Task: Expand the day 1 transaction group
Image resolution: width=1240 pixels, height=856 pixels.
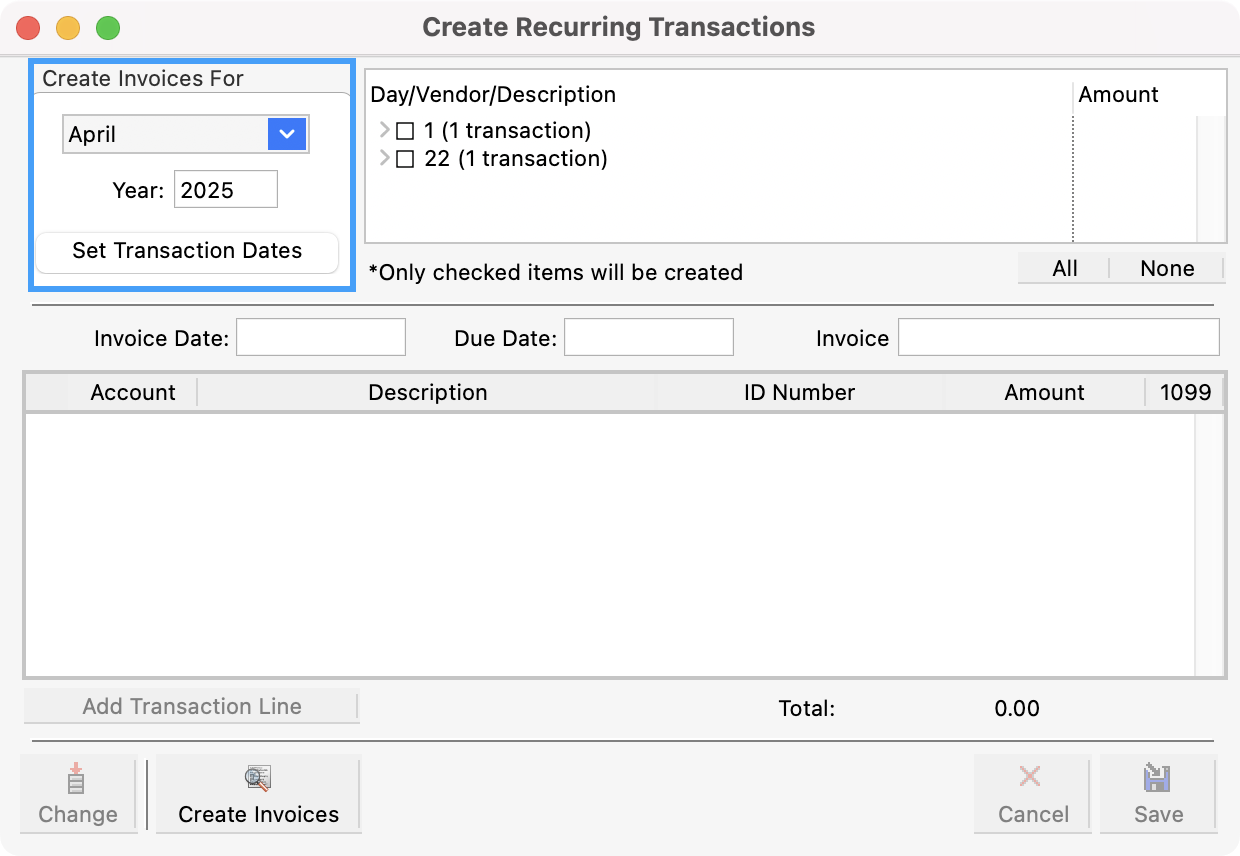Action: coord(385,130)
